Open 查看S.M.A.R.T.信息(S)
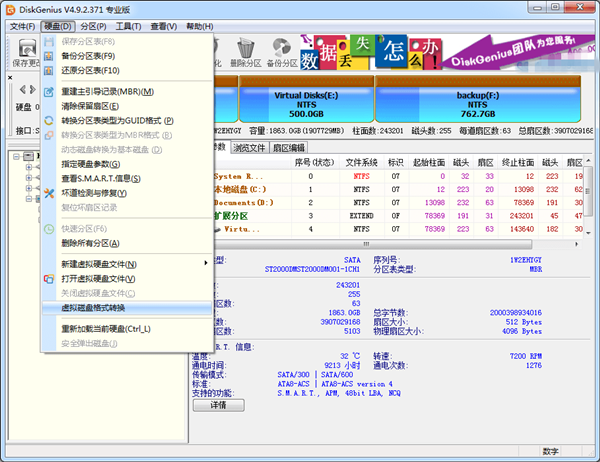600x462 pixels. [x=126, y=179]
